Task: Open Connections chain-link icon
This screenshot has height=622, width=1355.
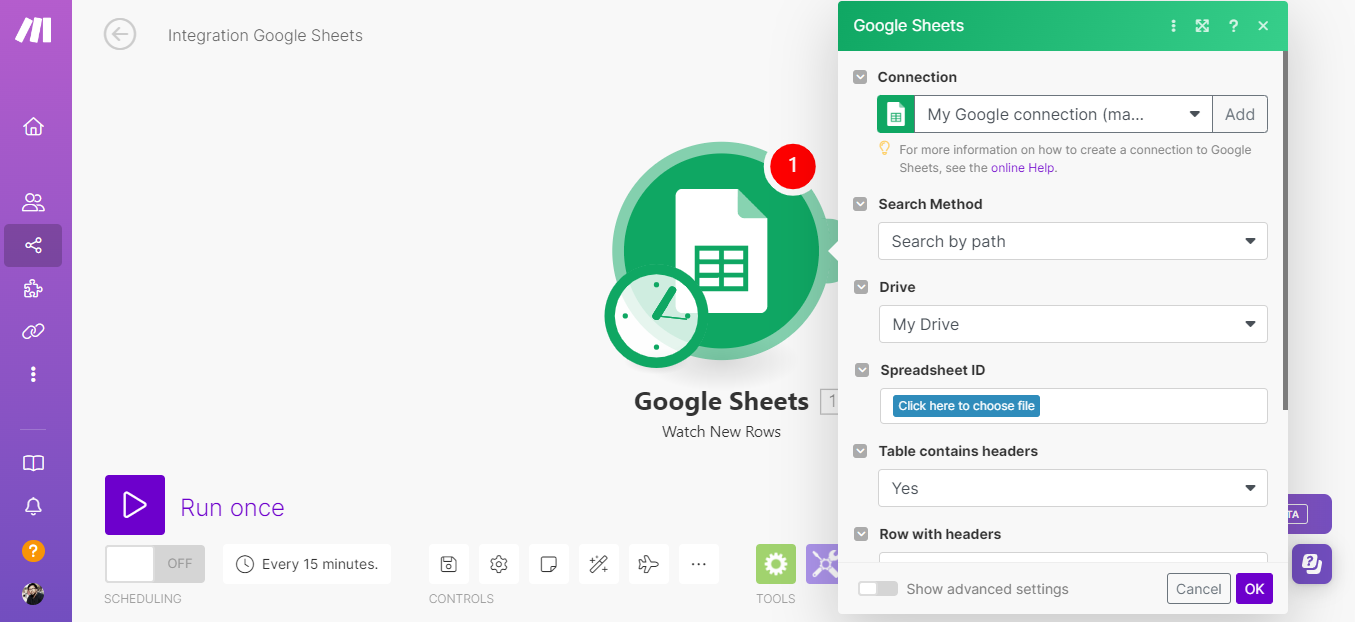Action: click(x=34, y=331)
